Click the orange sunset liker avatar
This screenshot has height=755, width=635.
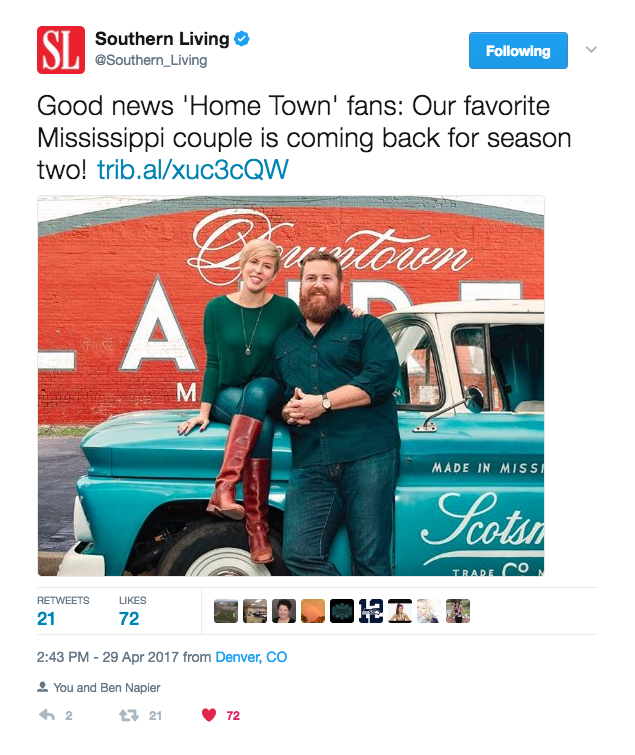click(313, 611)
